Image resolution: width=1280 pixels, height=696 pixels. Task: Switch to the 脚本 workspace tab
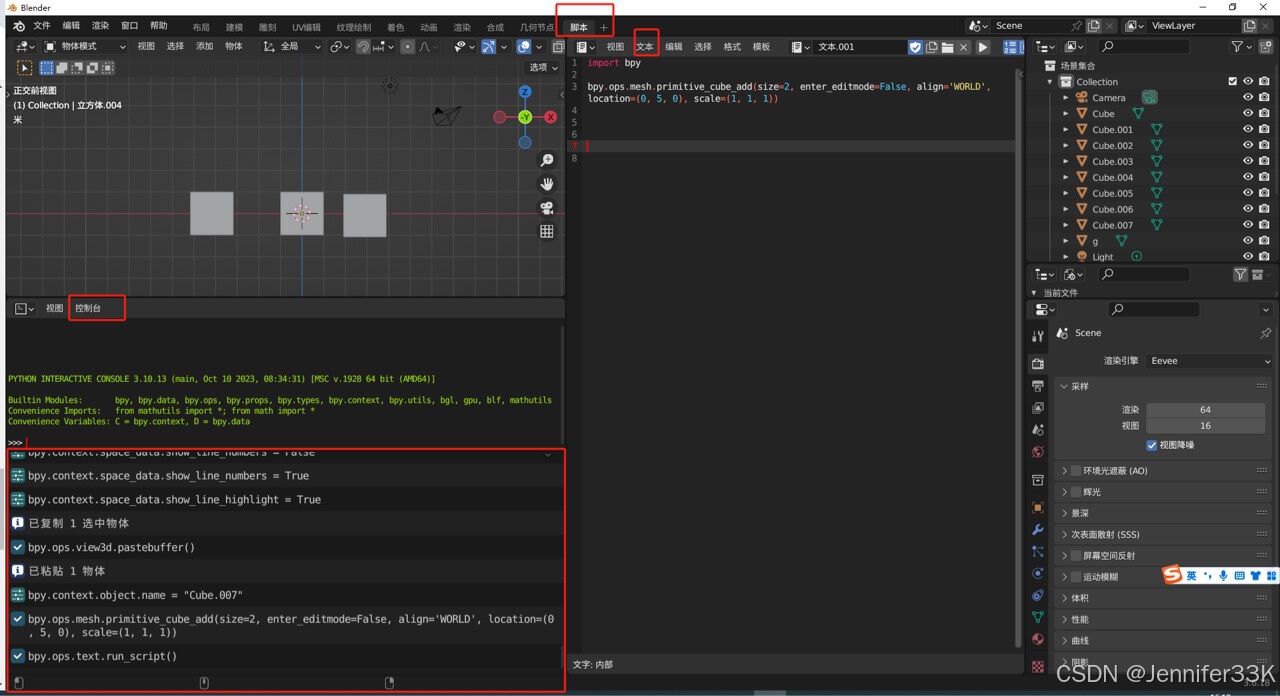point(579,27)
